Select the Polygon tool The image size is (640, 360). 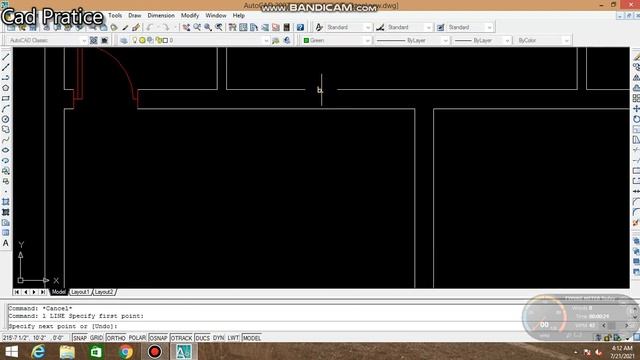[6, 88]
